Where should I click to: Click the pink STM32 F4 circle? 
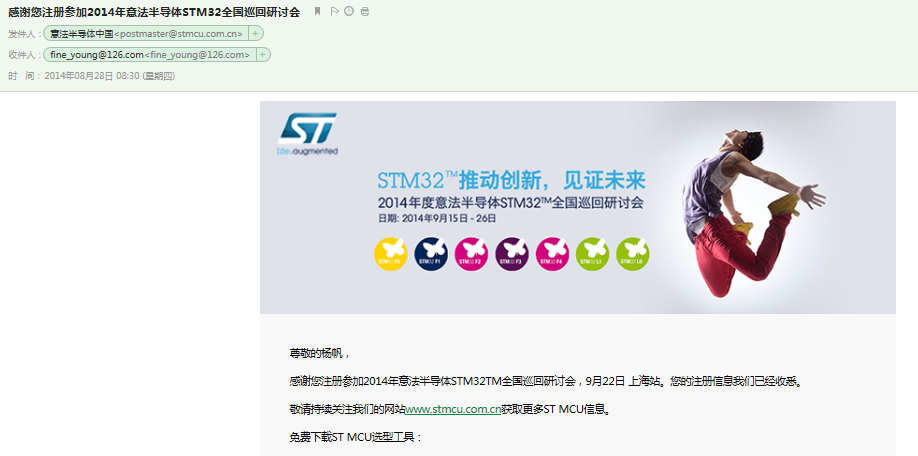point(552,254)
